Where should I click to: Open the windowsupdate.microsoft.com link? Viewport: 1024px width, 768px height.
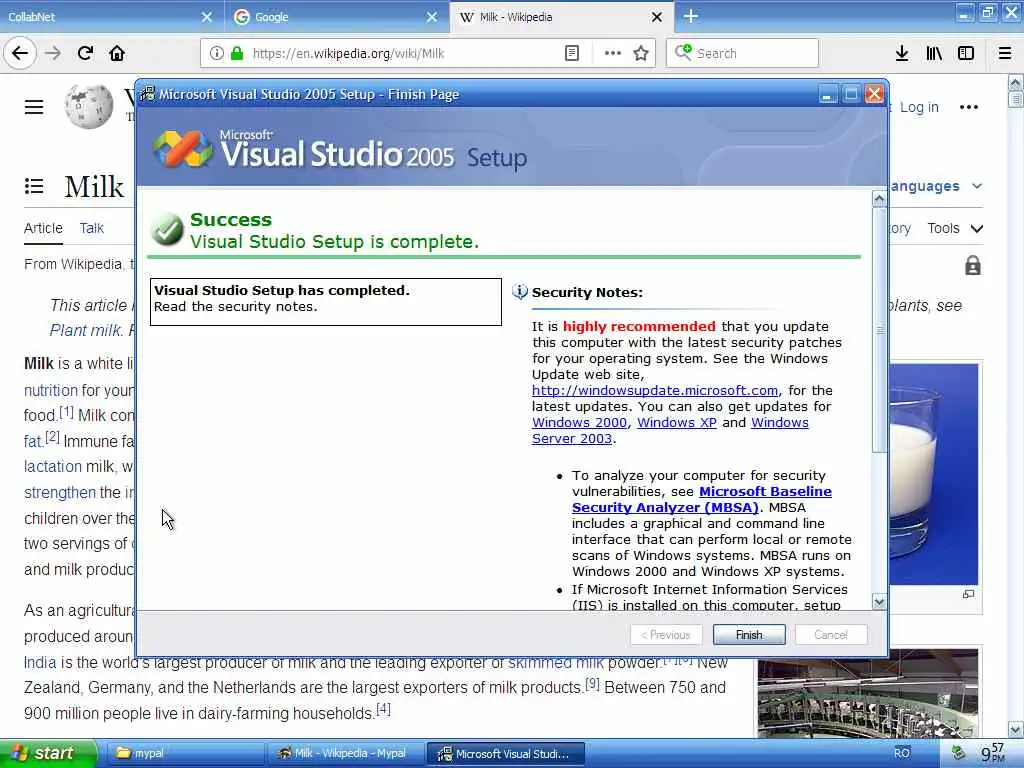655,391
